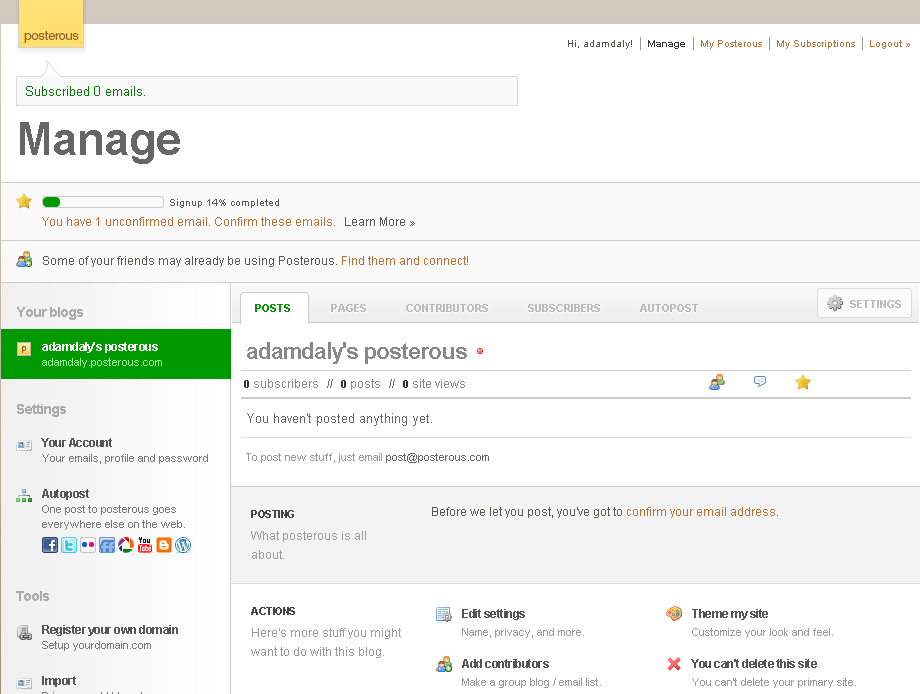
Task: Click the posterous logo
Action: coord(51,26)
